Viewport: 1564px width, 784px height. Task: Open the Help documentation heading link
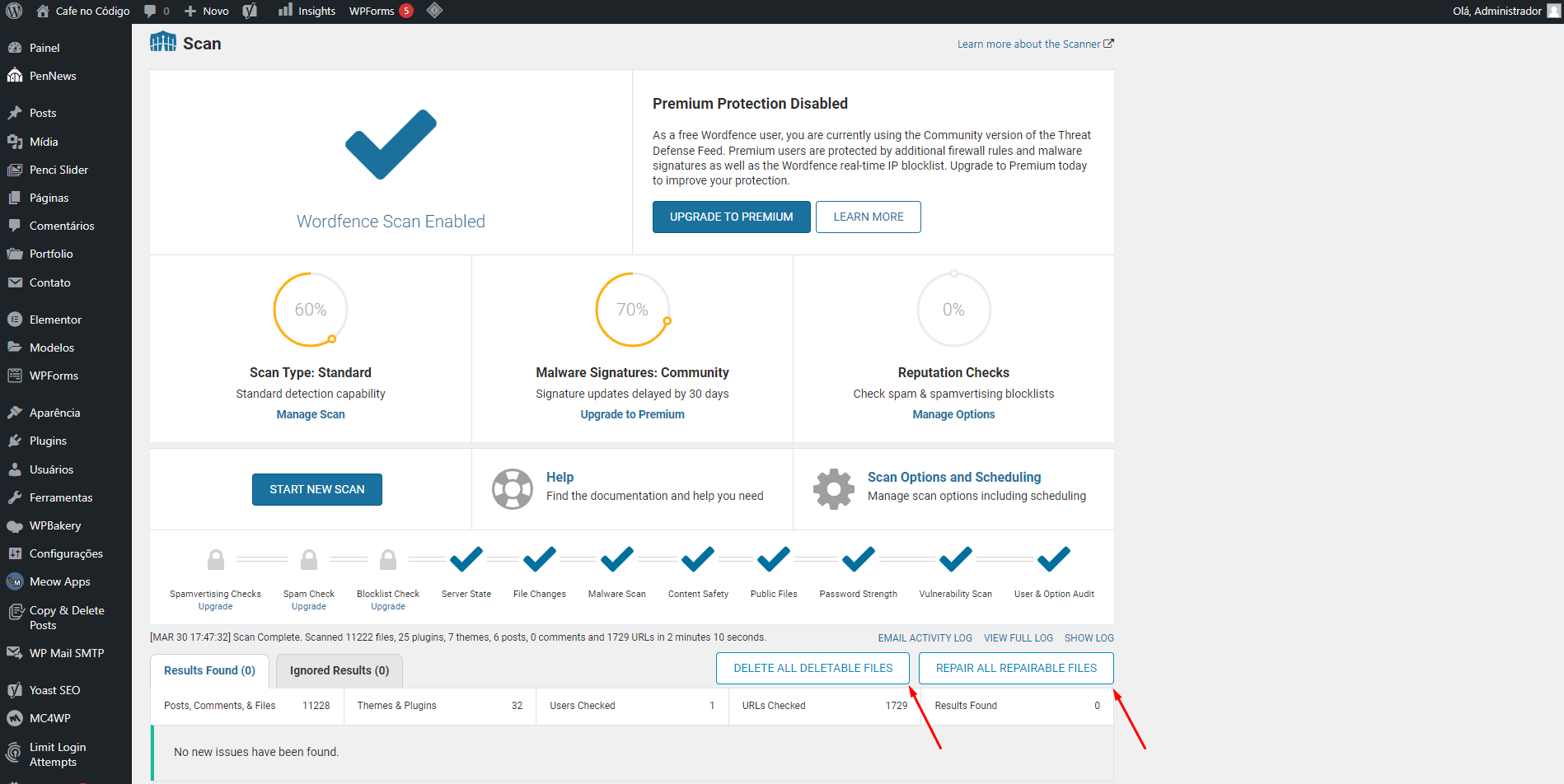pos(560,477)
